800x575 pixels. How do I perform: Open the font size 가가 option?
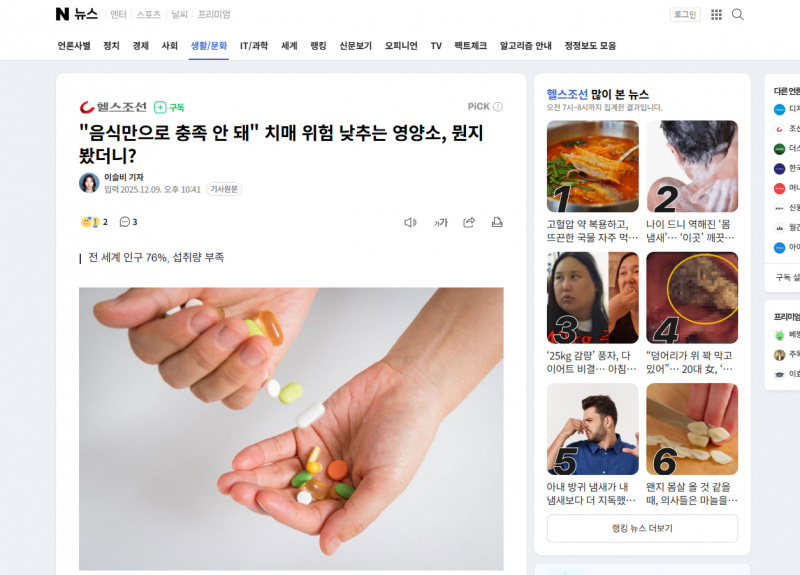[x=440, y=222]
